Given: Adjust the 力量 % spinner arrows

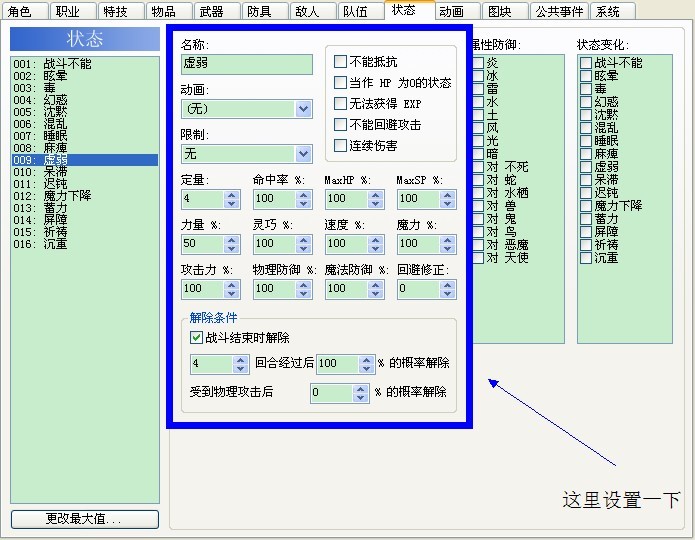Looking at the screenshot, I should 231,244.
